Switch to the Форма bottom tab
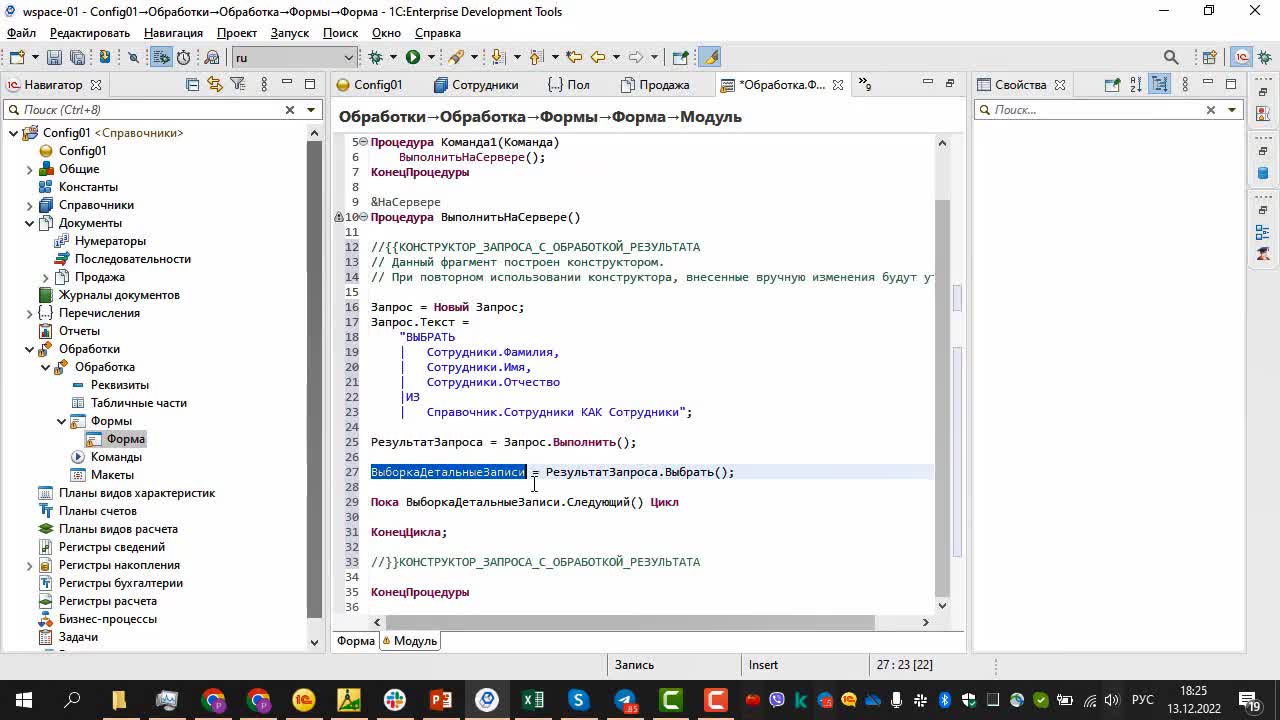This screenshot has height=720, width=1280. click(355, 641)
